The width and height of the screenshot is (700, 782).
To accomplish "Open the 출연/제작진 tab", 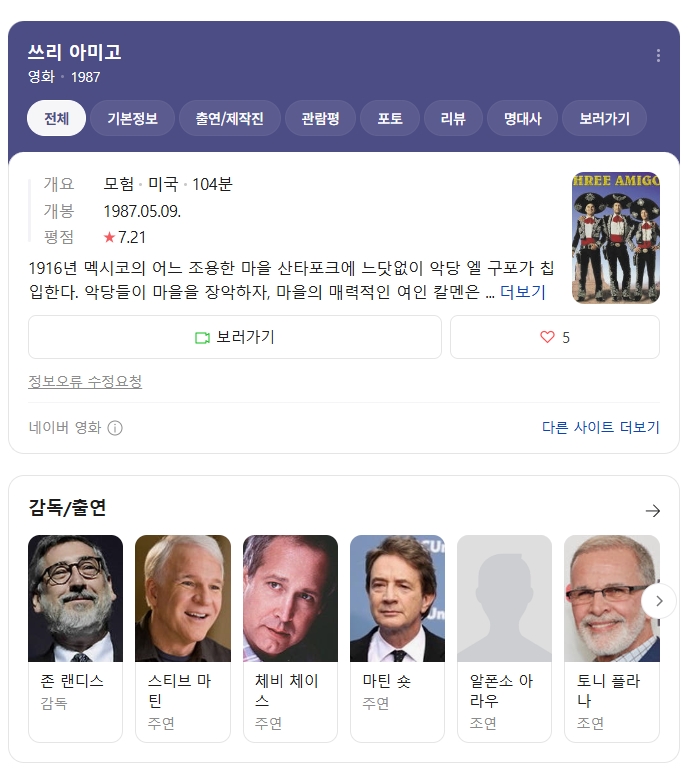I will (229, 118).
